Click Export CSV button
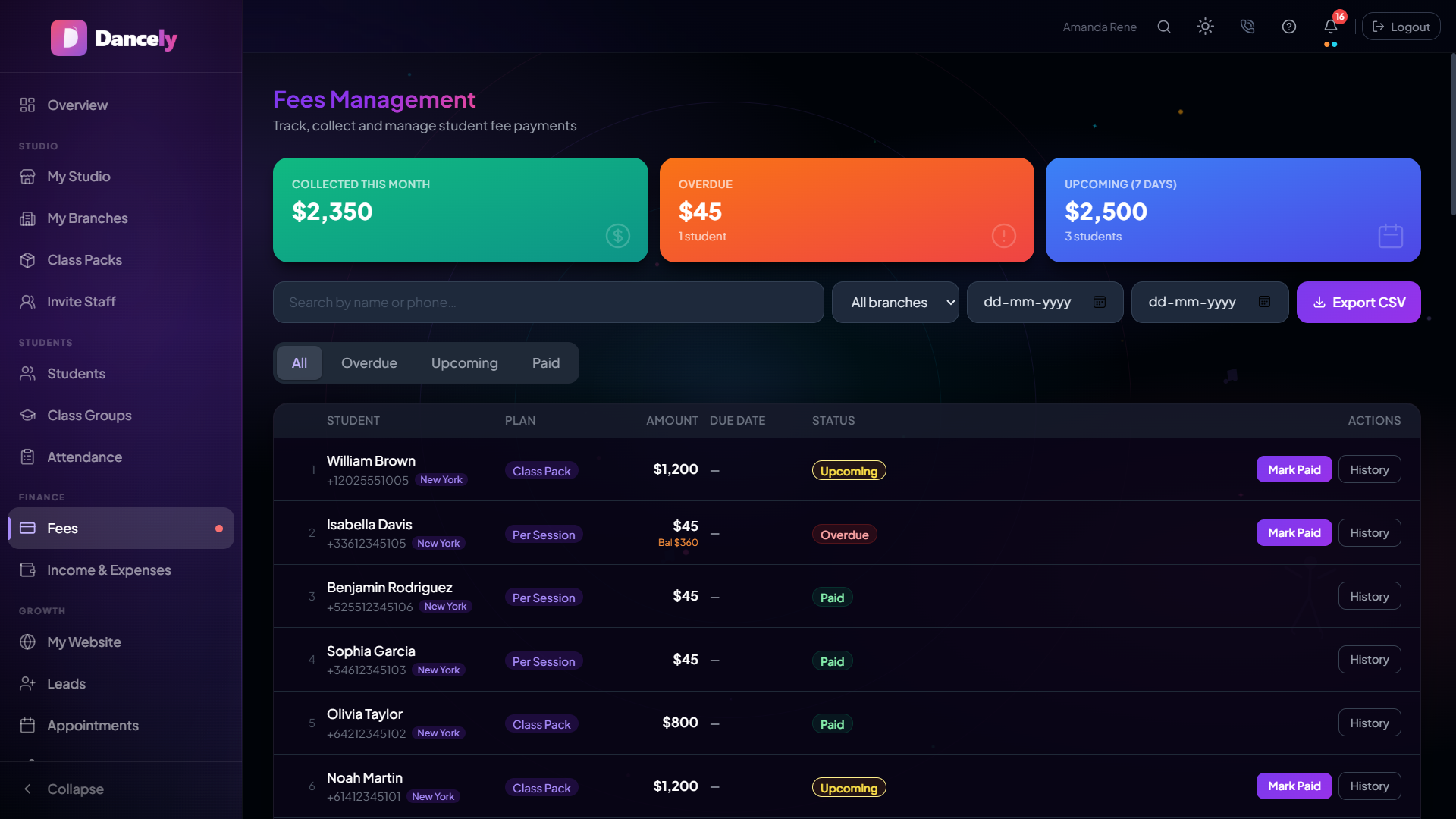Screen dimensions: 1456x819 (1359, 302)
